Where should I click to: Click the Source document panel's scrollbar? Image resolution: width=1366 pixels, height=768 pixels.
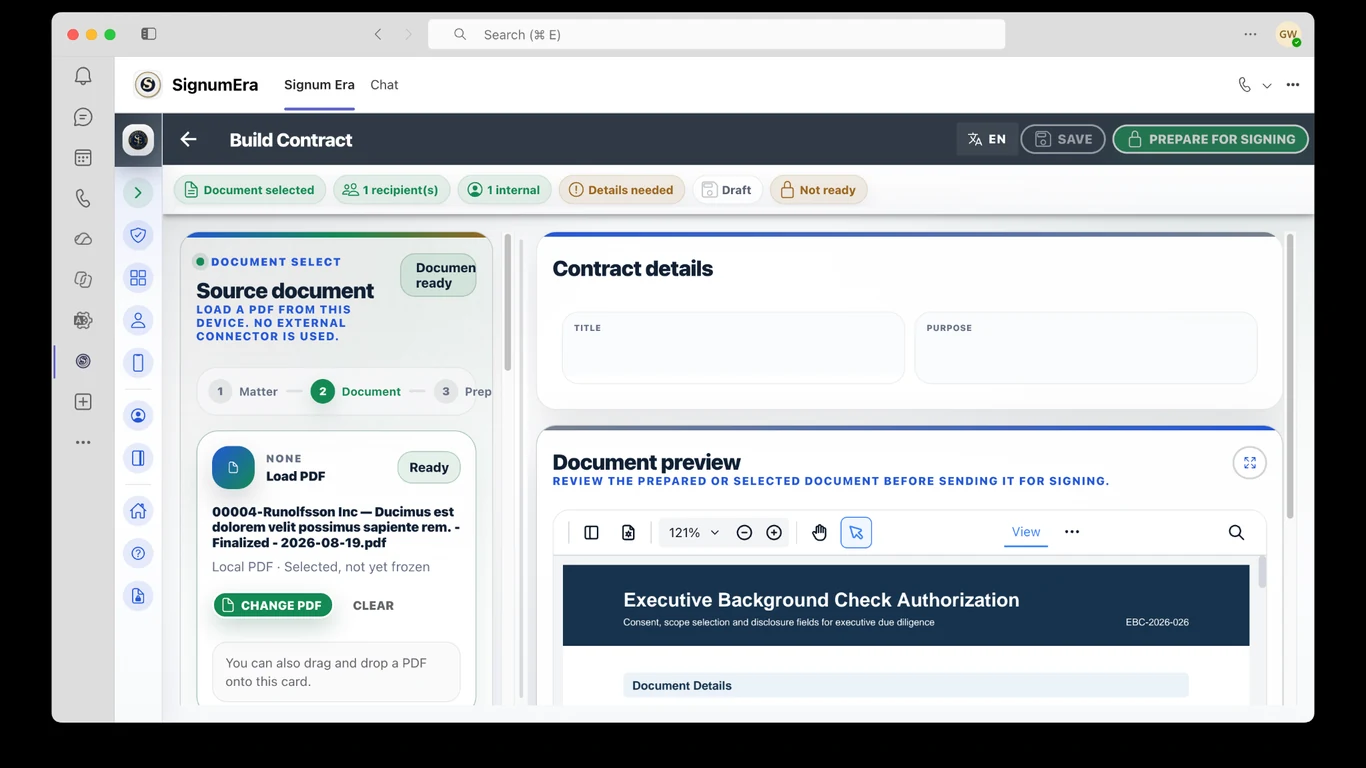pos(507,304)
